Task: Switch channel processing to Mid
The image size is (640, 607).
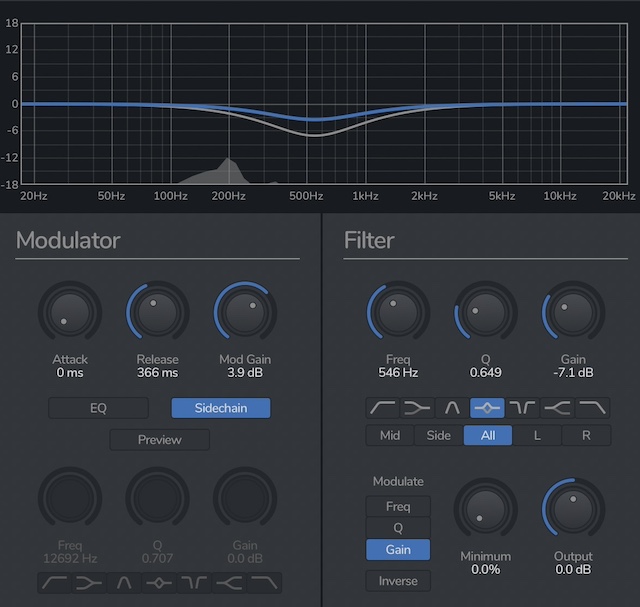Action: tap(390, 435)
